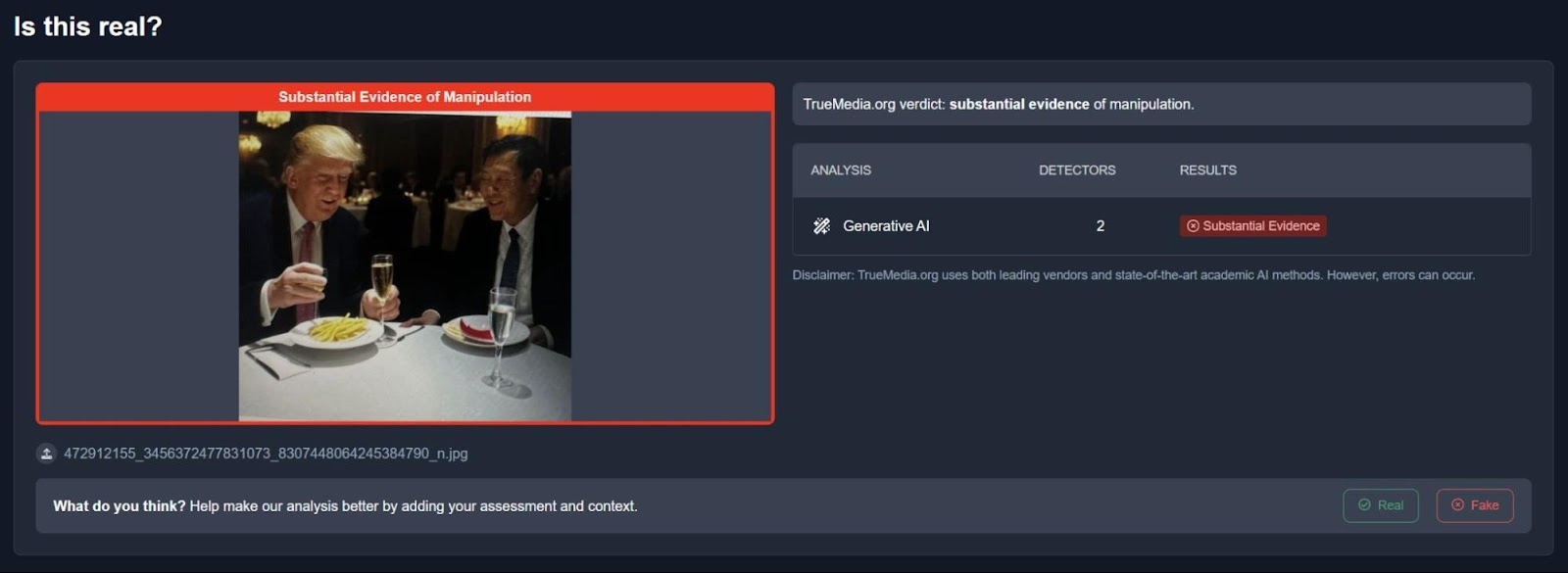
Task: Mark the image as Fake
Action: [1474, 505]
